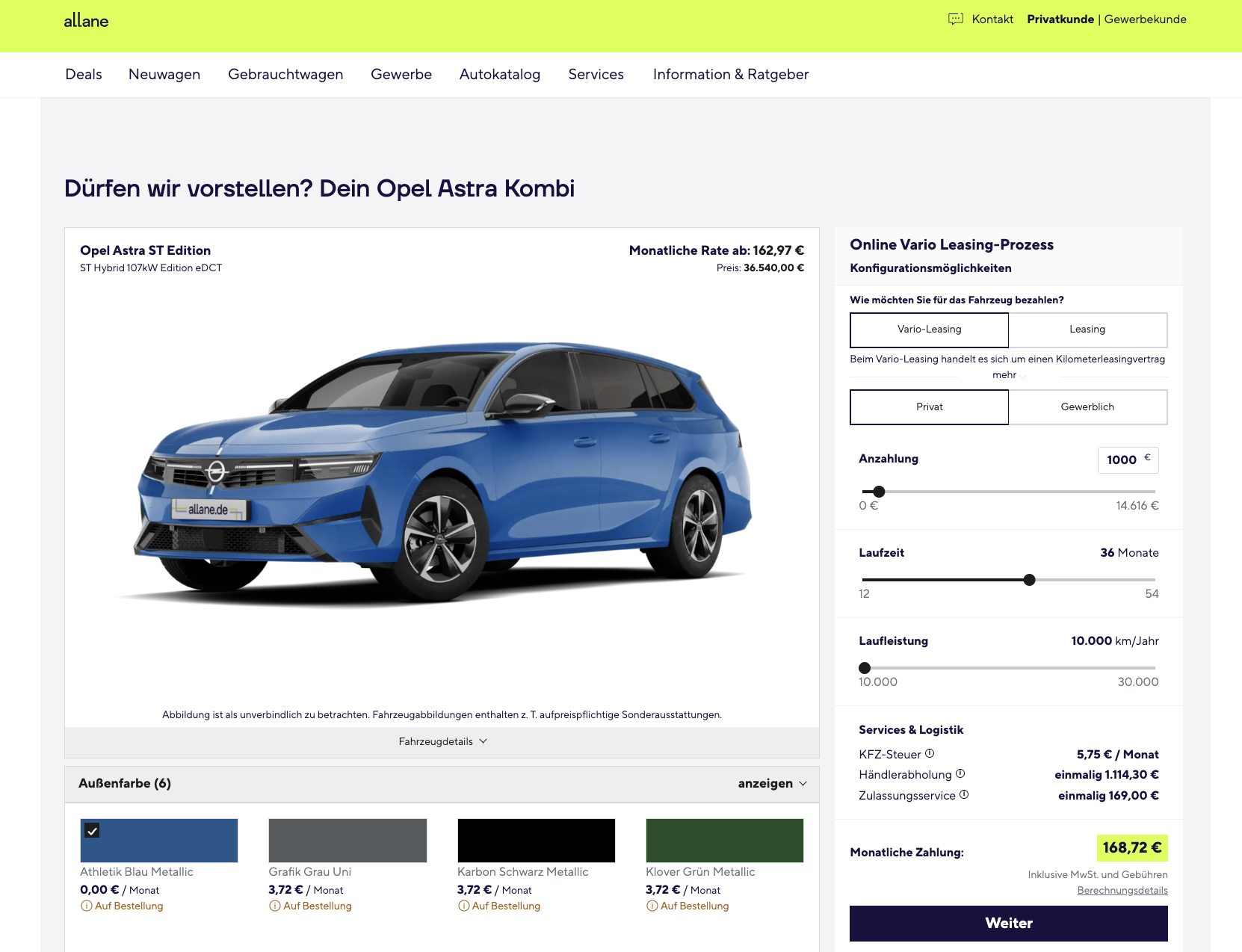Select Leasing payment option

point(1087,330)
